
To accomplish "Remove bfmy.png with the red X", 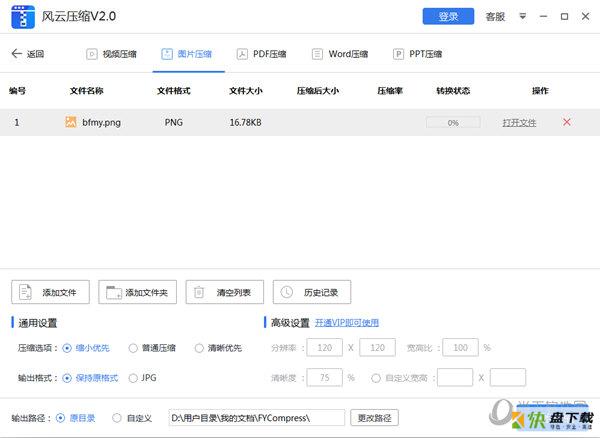I will (567, 122).
